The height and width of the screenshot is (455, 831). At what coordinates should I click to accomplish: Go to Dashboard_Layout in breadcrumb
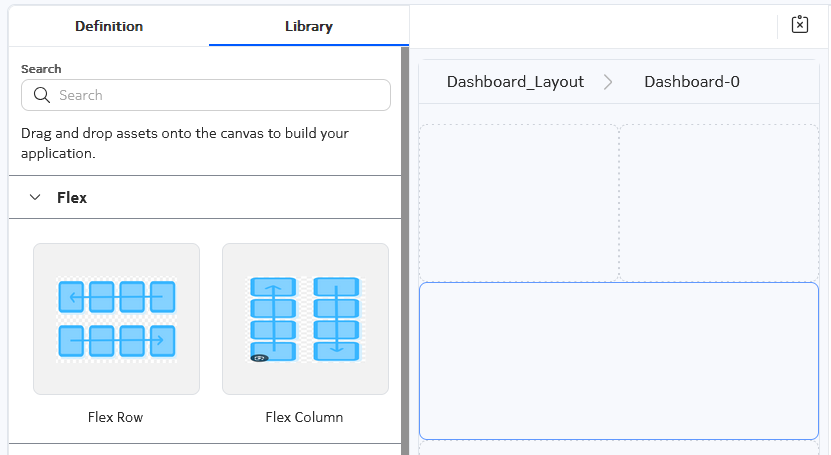[x=515, y=82]
